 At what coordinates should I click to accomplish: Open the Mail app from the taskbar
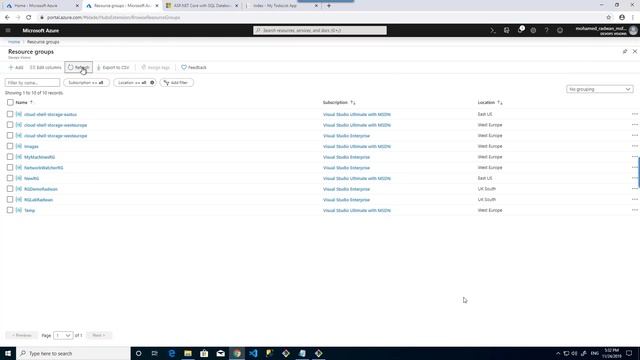(220, 353)
